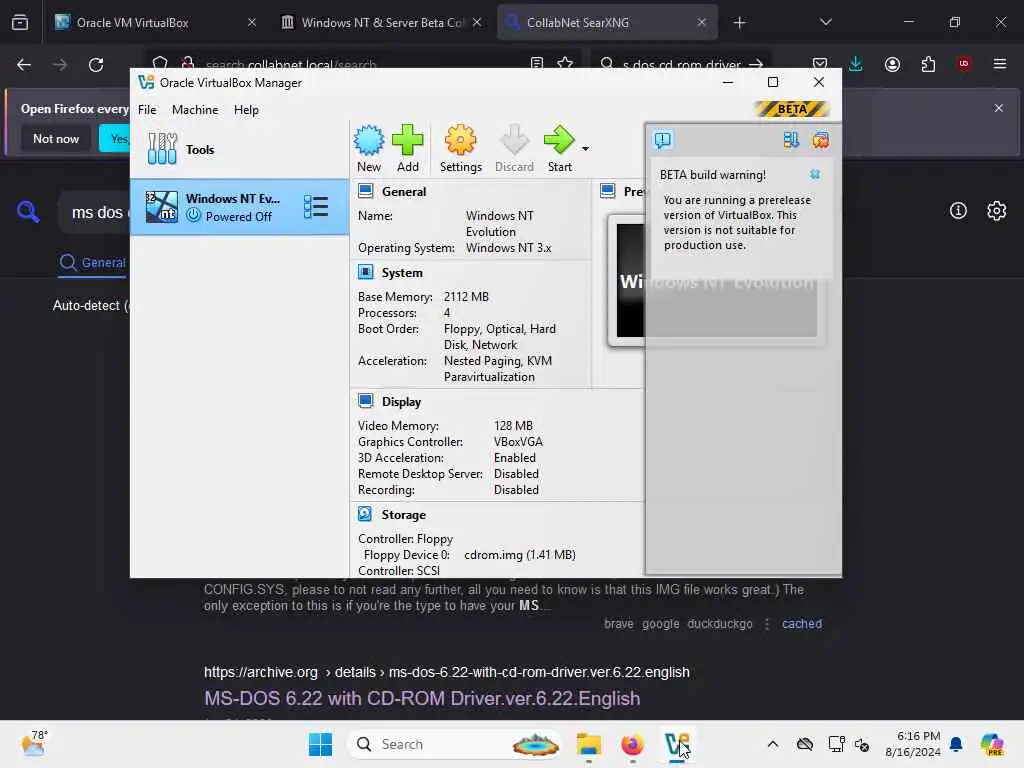Click the BETA badge in VirtualBox Manager
Screen dimensions: 1024x768
point(792,109)
